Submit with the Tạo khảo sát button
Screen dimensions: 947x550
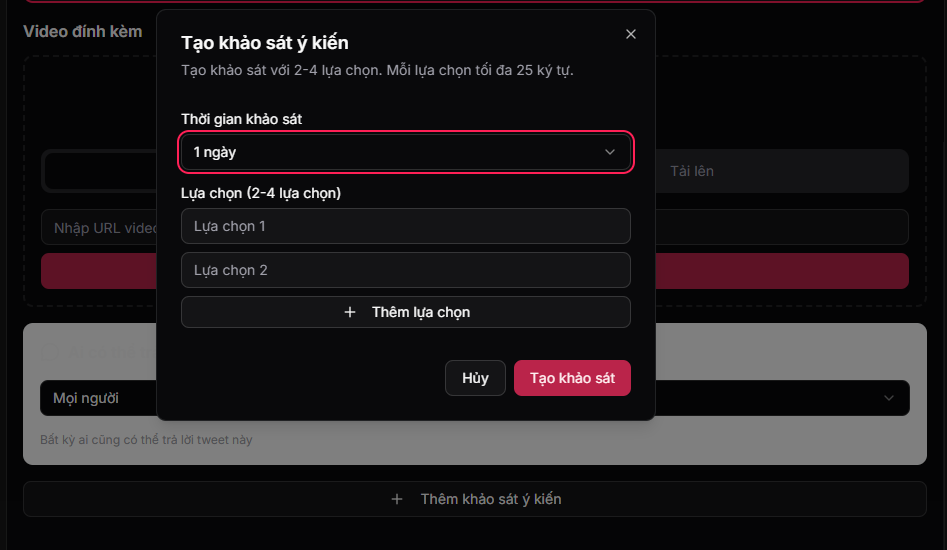(x=572, y=378)
